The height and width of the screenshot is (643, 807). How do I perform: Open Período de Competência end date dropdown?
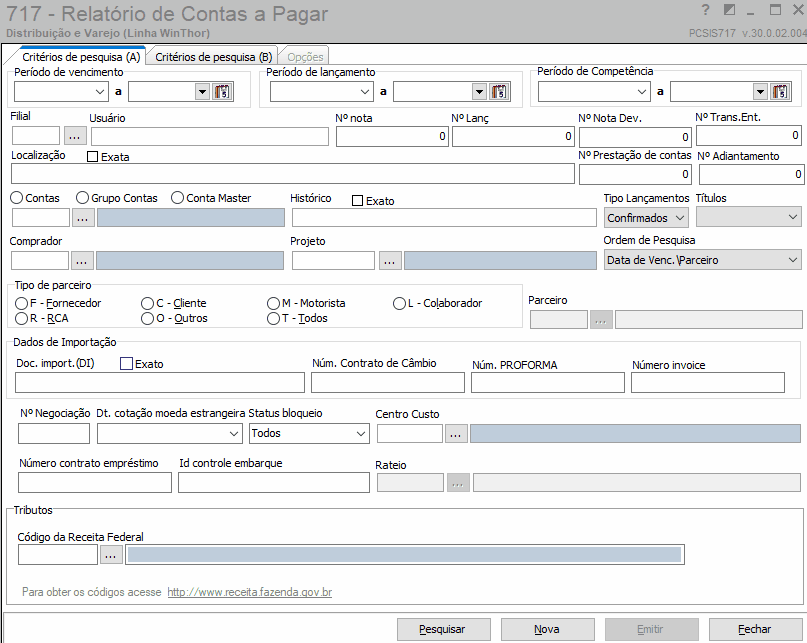pos(760,92)
